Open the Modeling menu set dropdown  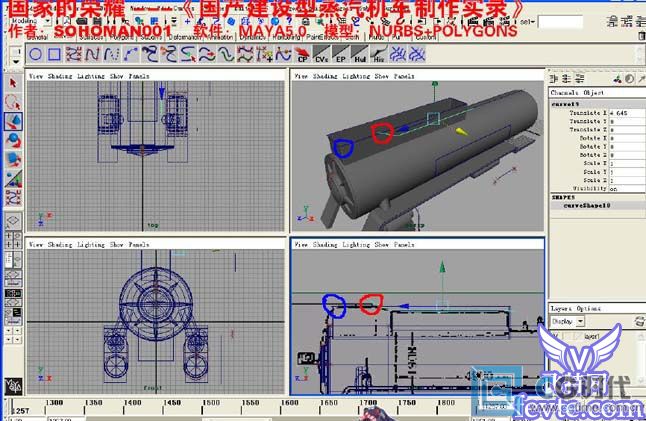29,21
